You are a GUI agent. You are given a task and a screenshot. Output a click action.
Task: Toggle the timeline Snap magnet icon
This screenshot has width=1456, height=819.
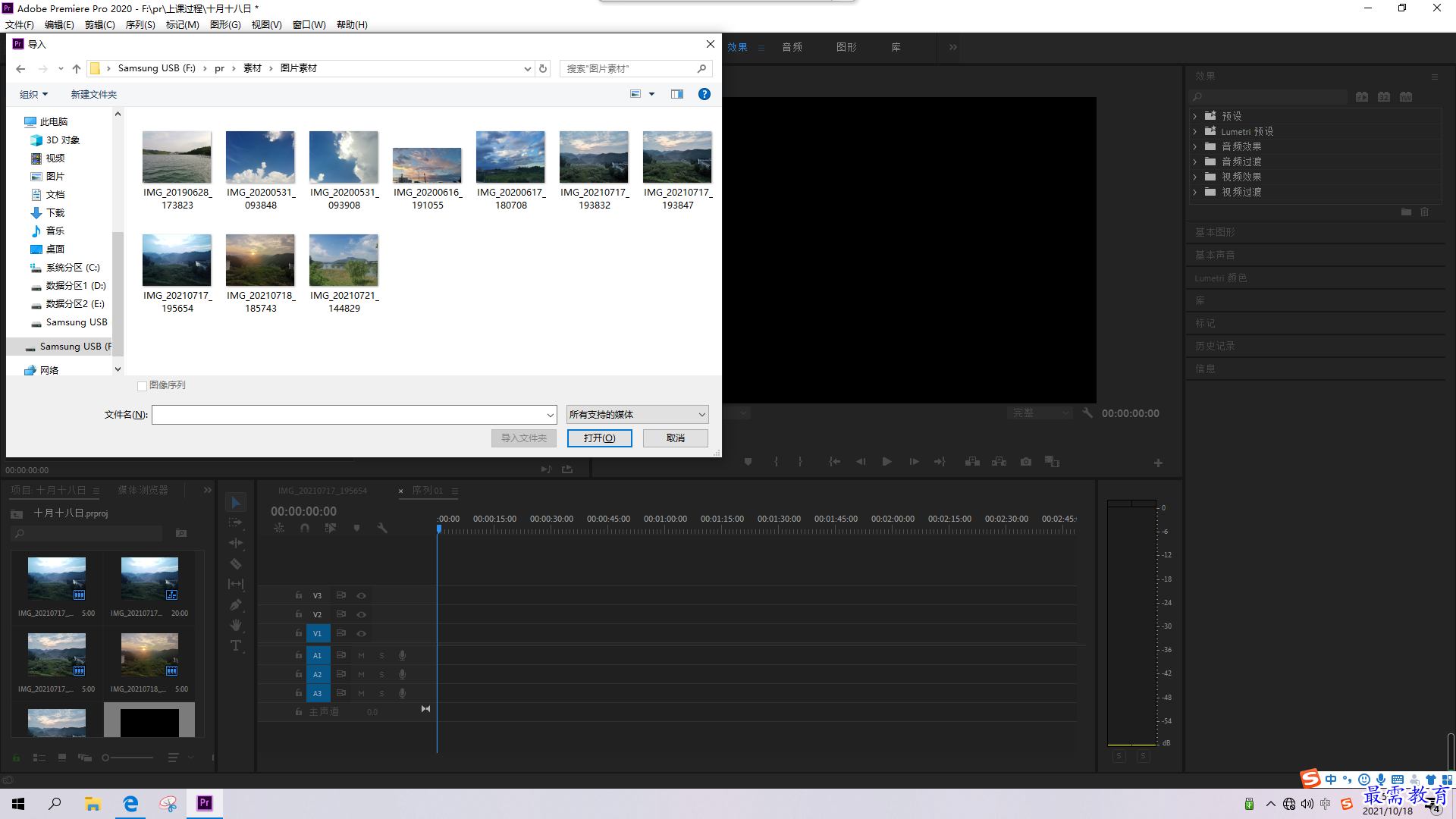click(305, 528)
